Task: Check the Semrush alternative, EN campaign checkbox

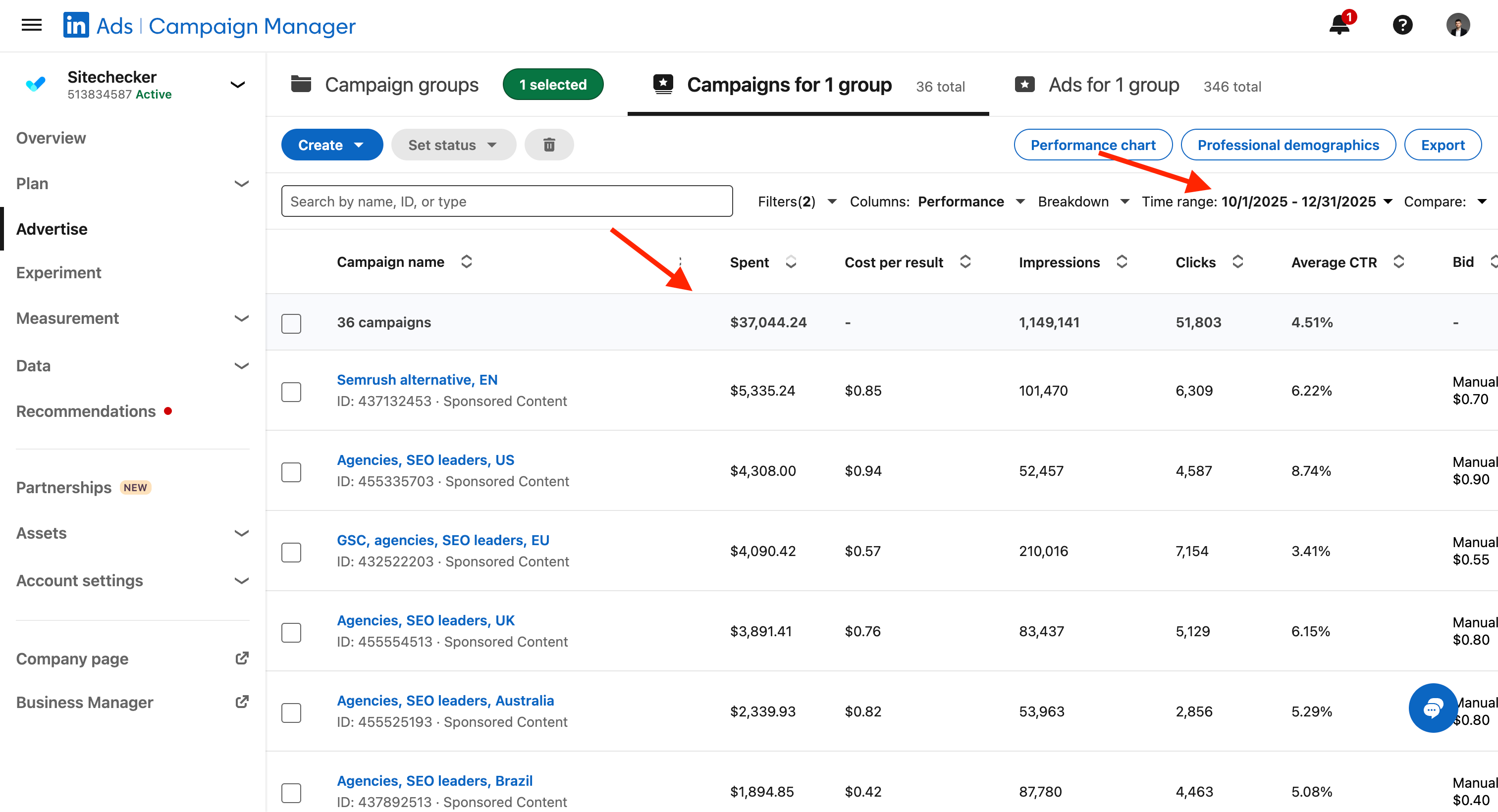Action: tap(291, 392)
